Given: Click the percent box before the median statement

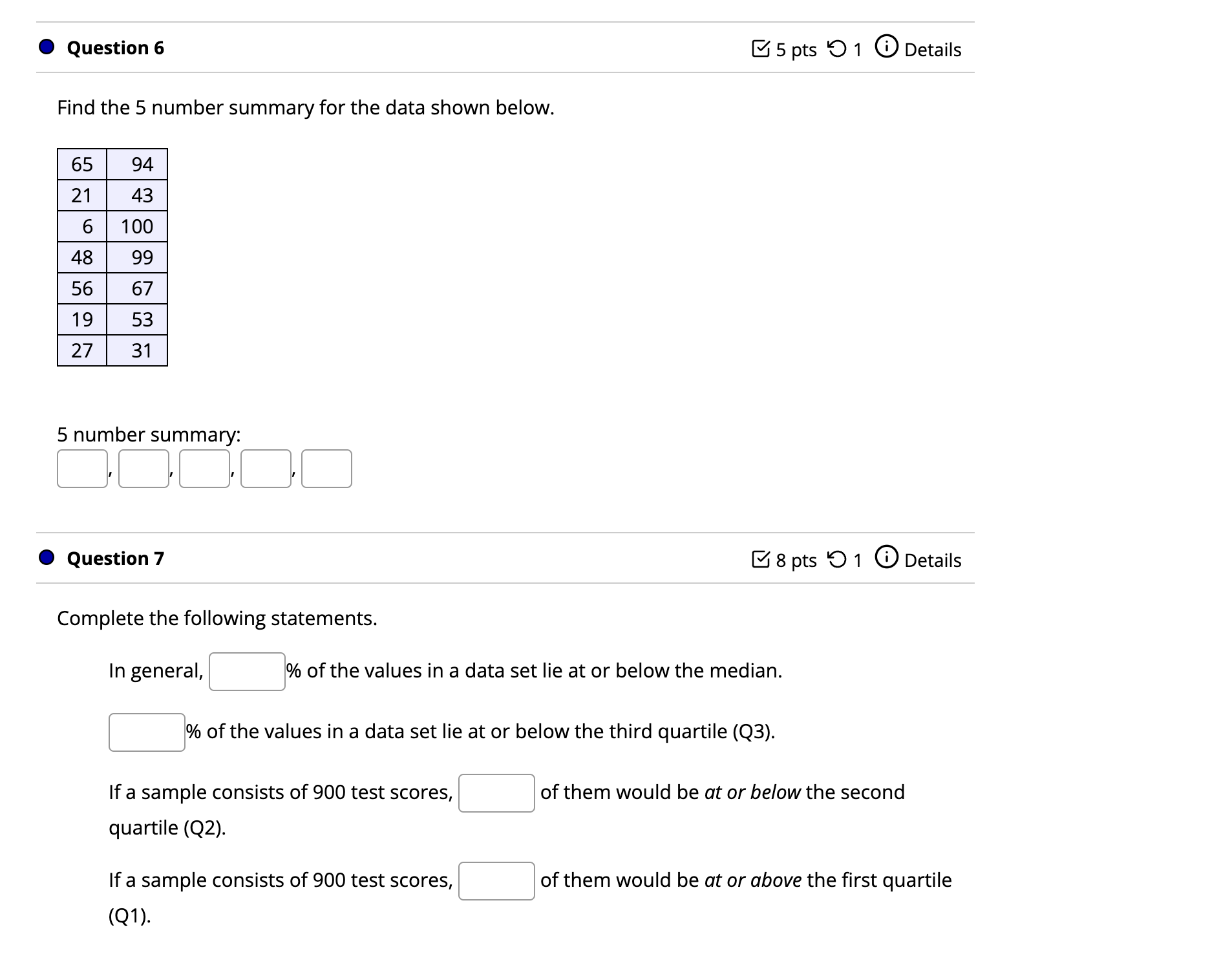Looking at the screenshot, I should (247, 671).
